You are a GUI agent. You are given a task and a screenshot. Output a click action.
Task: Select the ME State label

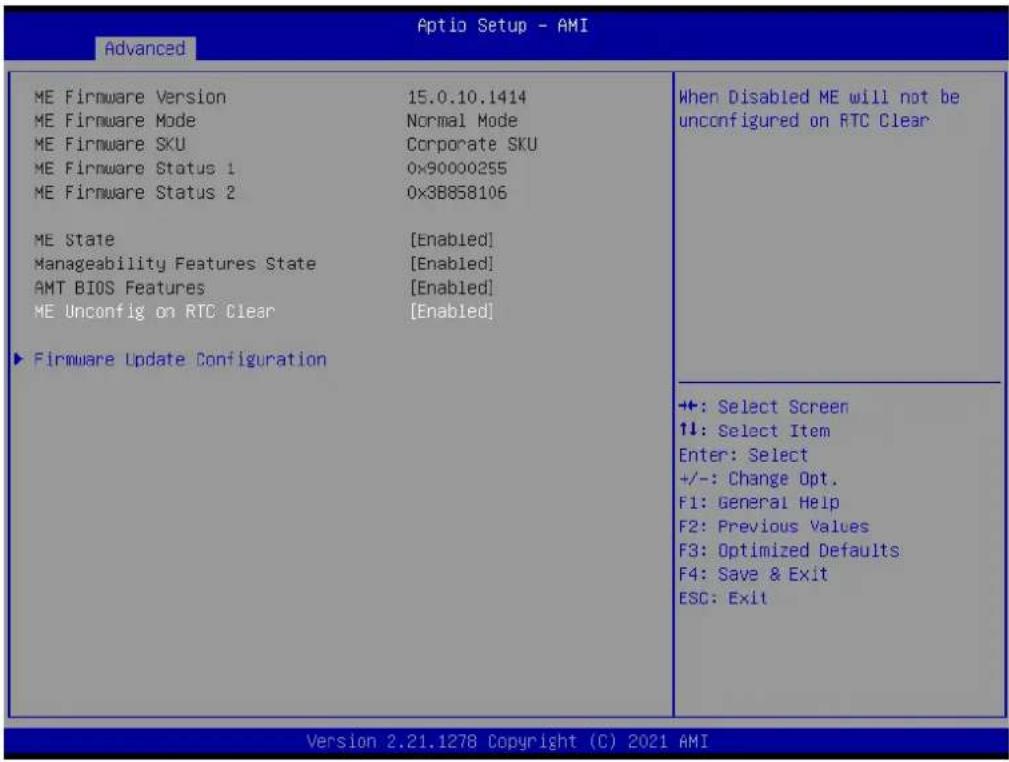click(x=74, y=240)
